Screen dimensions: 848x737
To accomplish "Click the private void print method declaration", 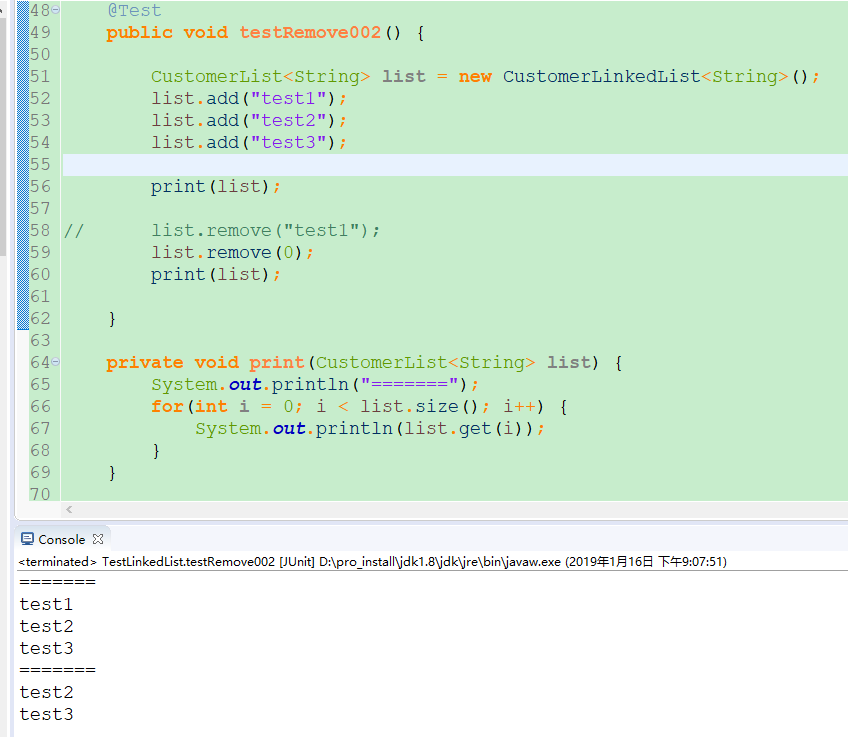I will coord(364,363).
